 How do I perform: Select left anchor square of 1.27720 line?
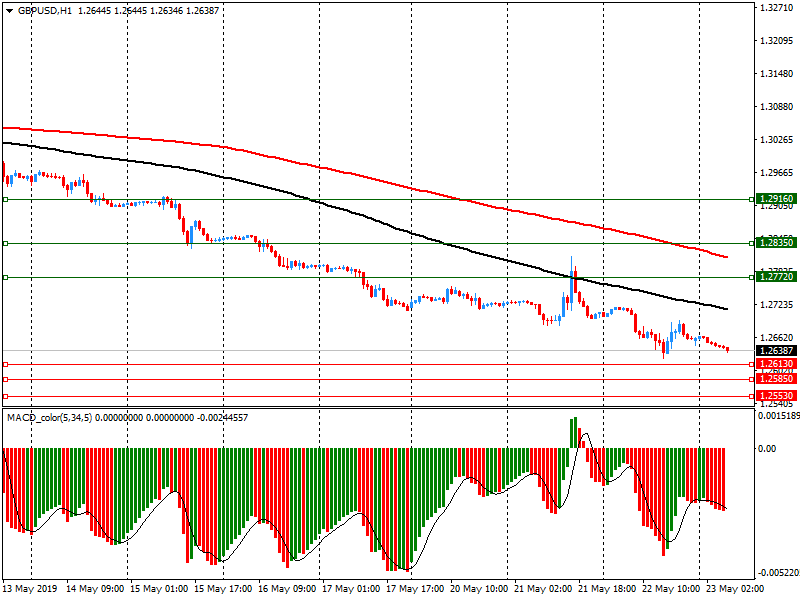(x=5, y=277)
